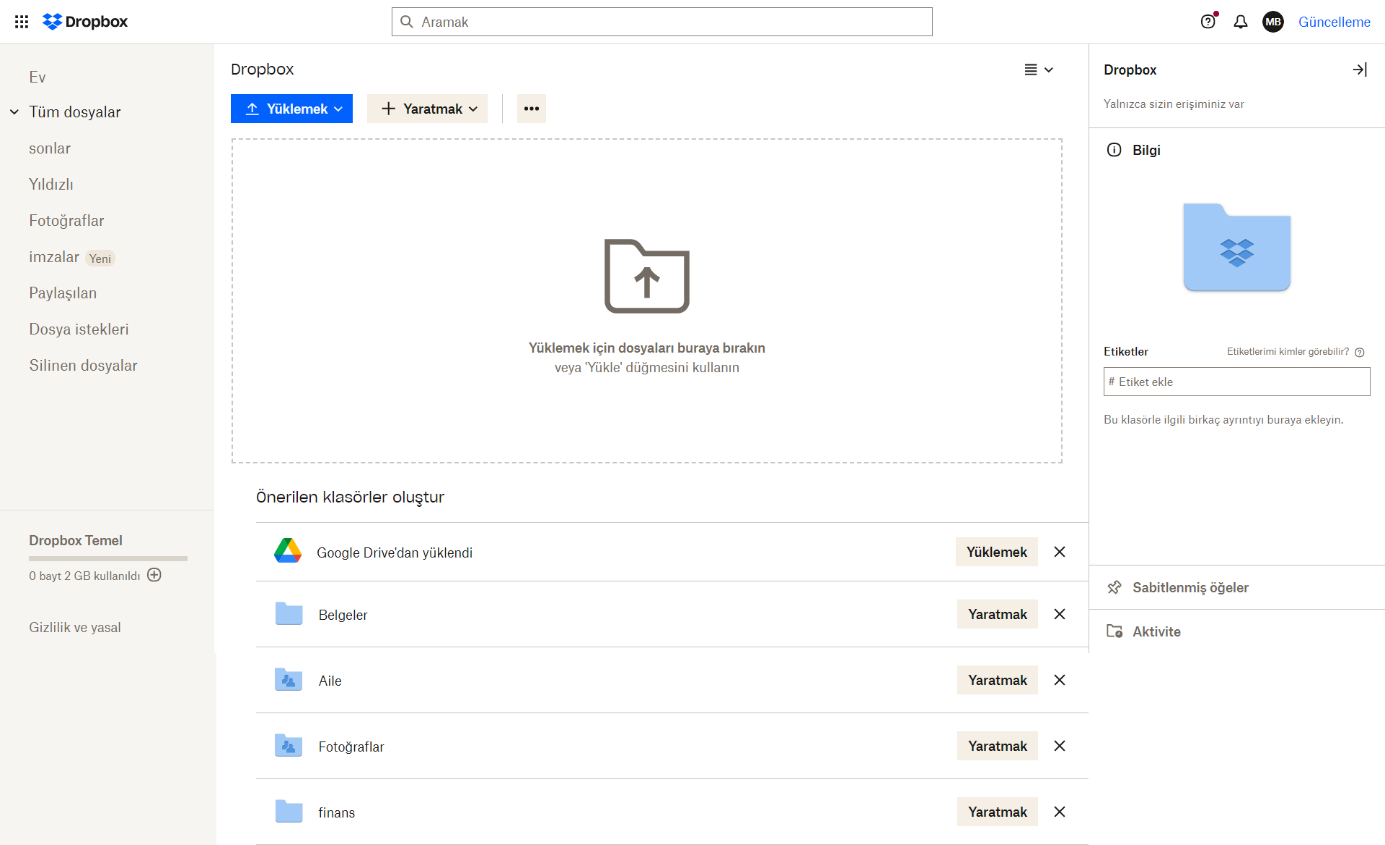Open Paylaşılan in sidebar
The image size is (1385, 845).
click(x=63, y=293)
